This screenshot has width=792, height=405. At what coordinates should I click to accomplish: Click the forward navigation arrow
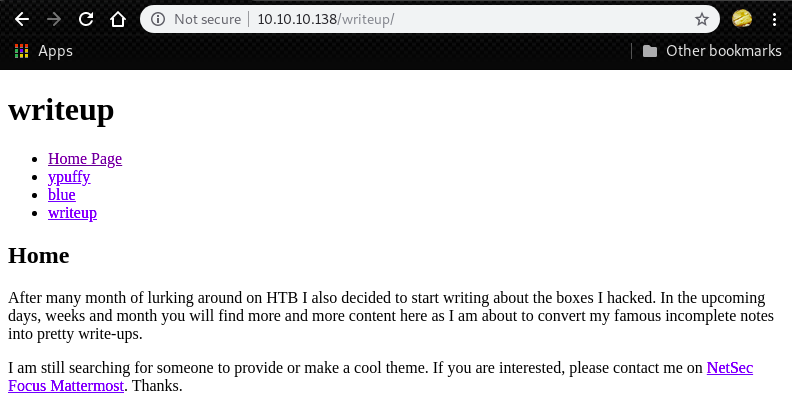54,19
